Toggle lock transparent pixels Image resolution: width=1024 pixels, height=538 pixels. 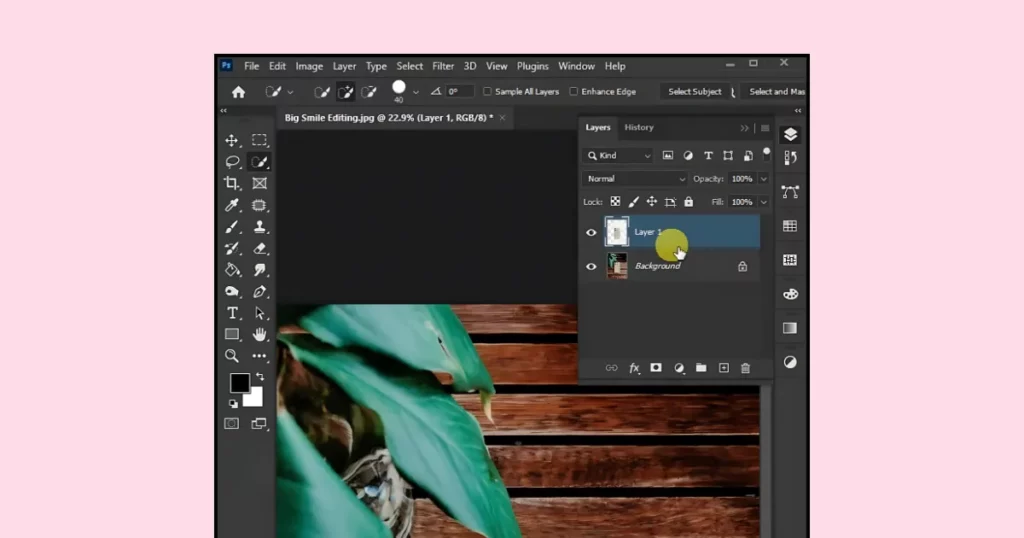click(615, 202)
